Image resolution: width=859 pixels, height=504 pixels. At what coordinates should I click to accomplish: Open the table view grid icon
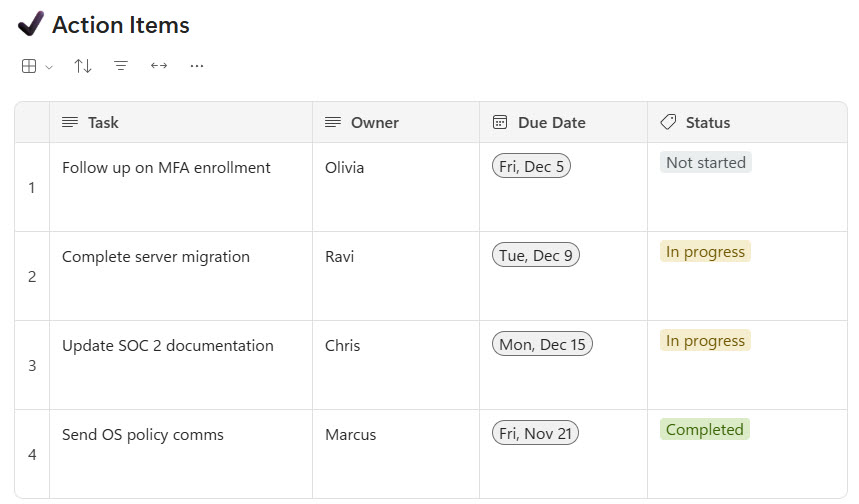coord(29,66)
